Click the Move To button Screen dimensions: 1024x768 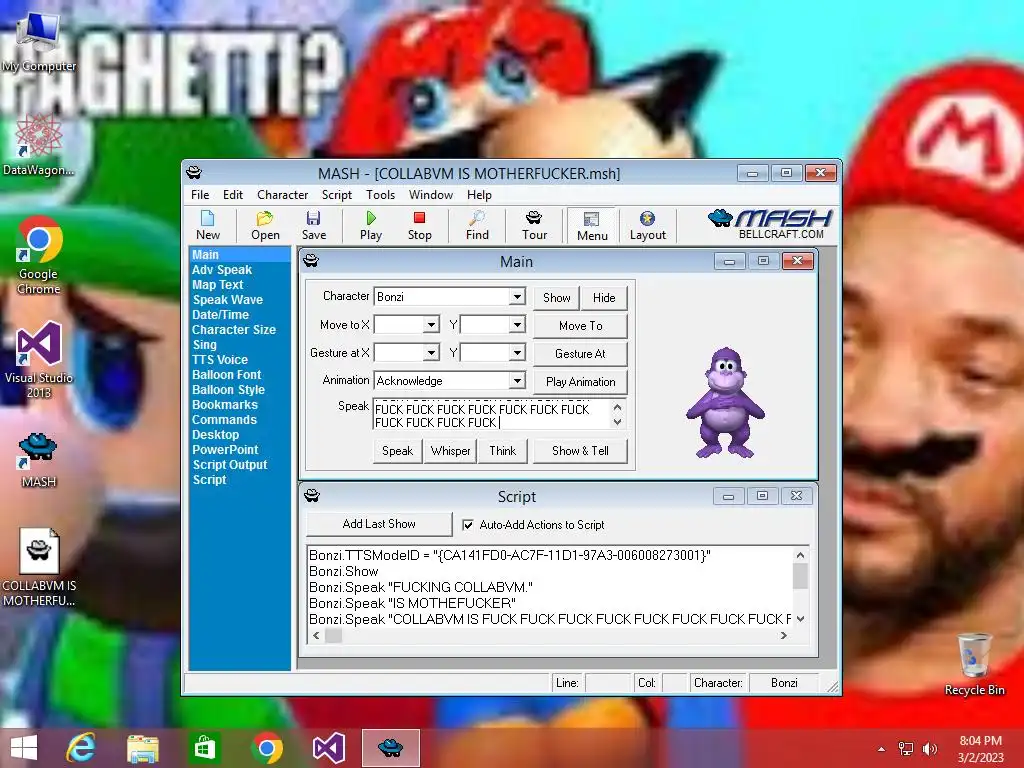point(581,325)
